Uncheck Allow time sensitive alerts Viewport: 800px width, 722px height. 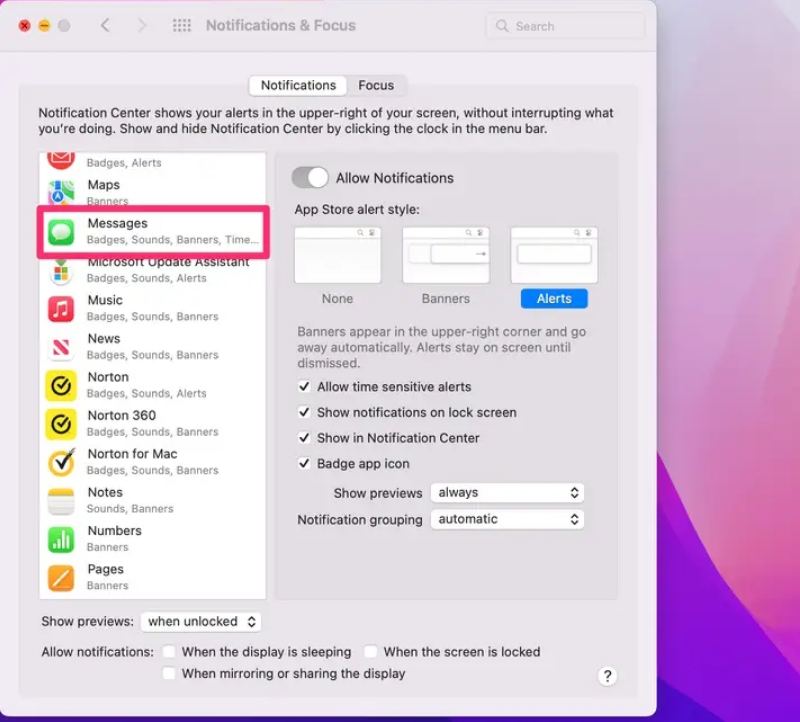(305, 387)
